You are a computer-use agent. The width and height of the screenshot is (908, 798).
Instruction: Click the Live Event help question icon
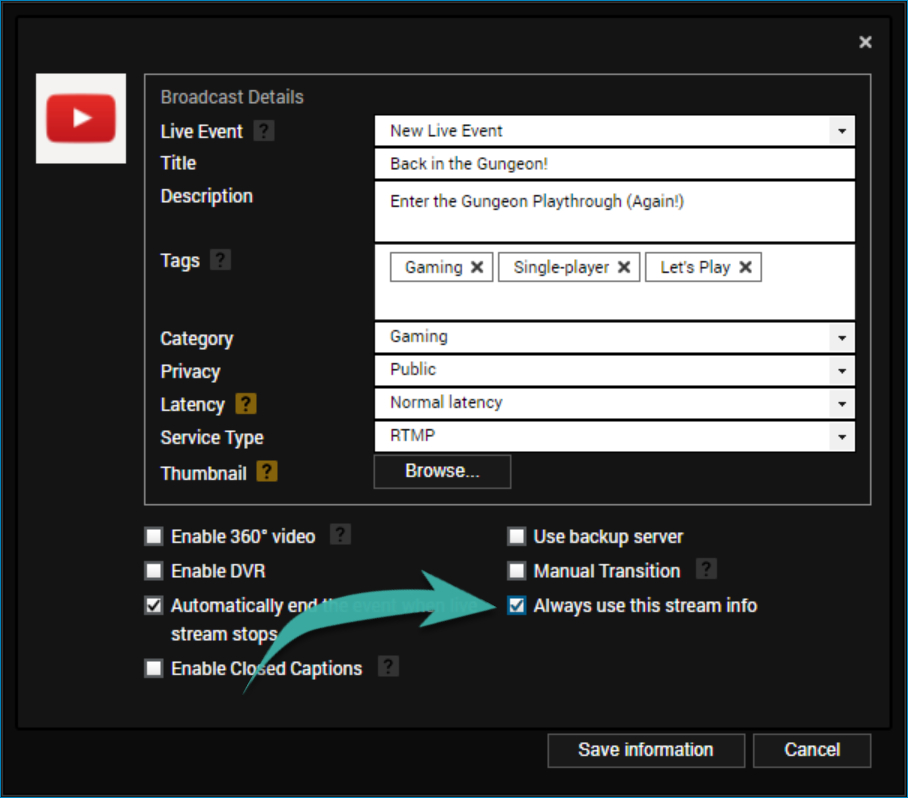263,131
